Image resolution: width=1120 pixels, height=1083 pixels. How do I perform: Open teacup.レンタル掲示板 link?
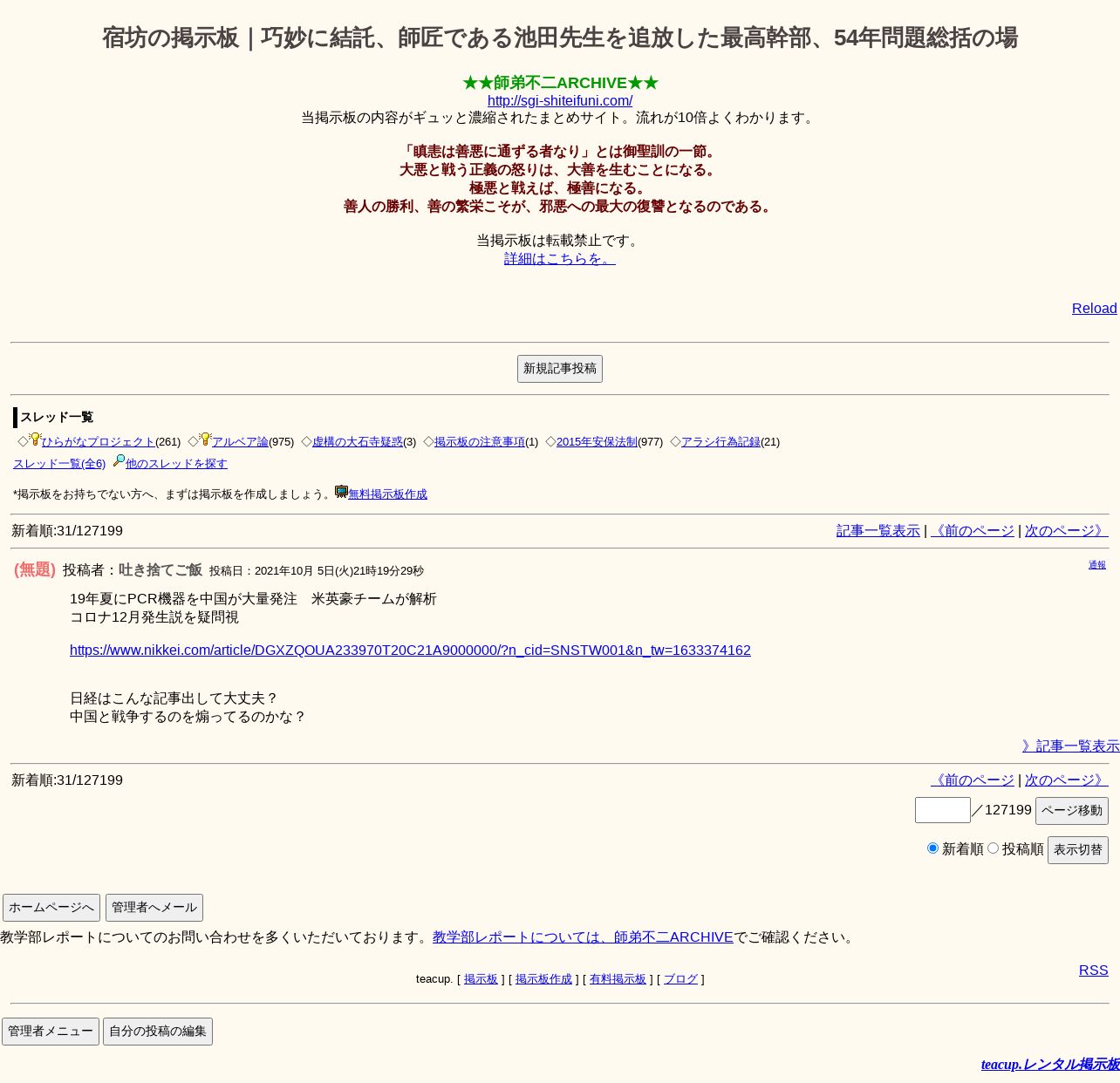[x=1050, y=1065]
